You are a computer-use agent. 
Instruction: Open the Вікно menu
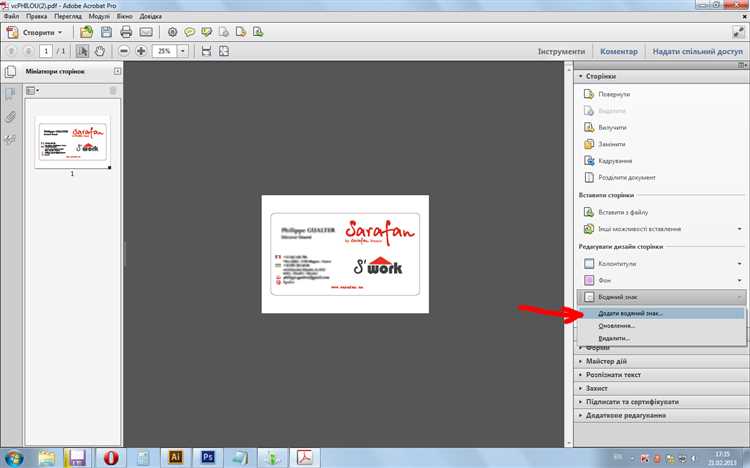[124, 16]
